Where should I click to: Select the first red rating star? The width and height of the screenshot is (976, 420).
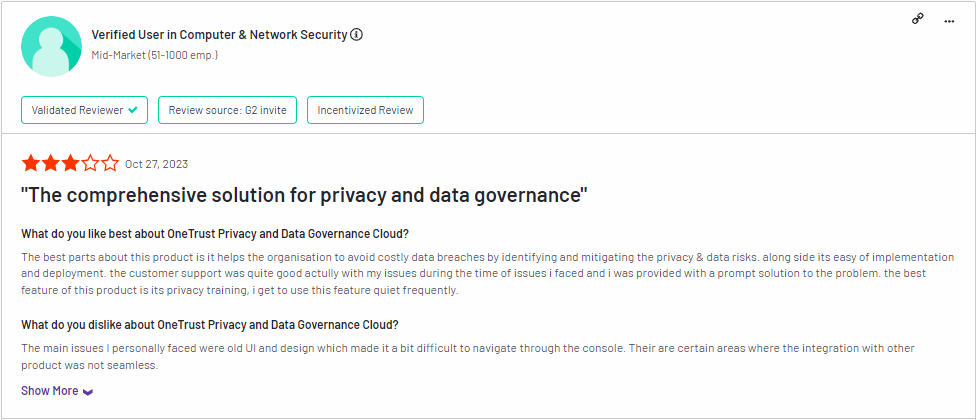tap(30, 164)
